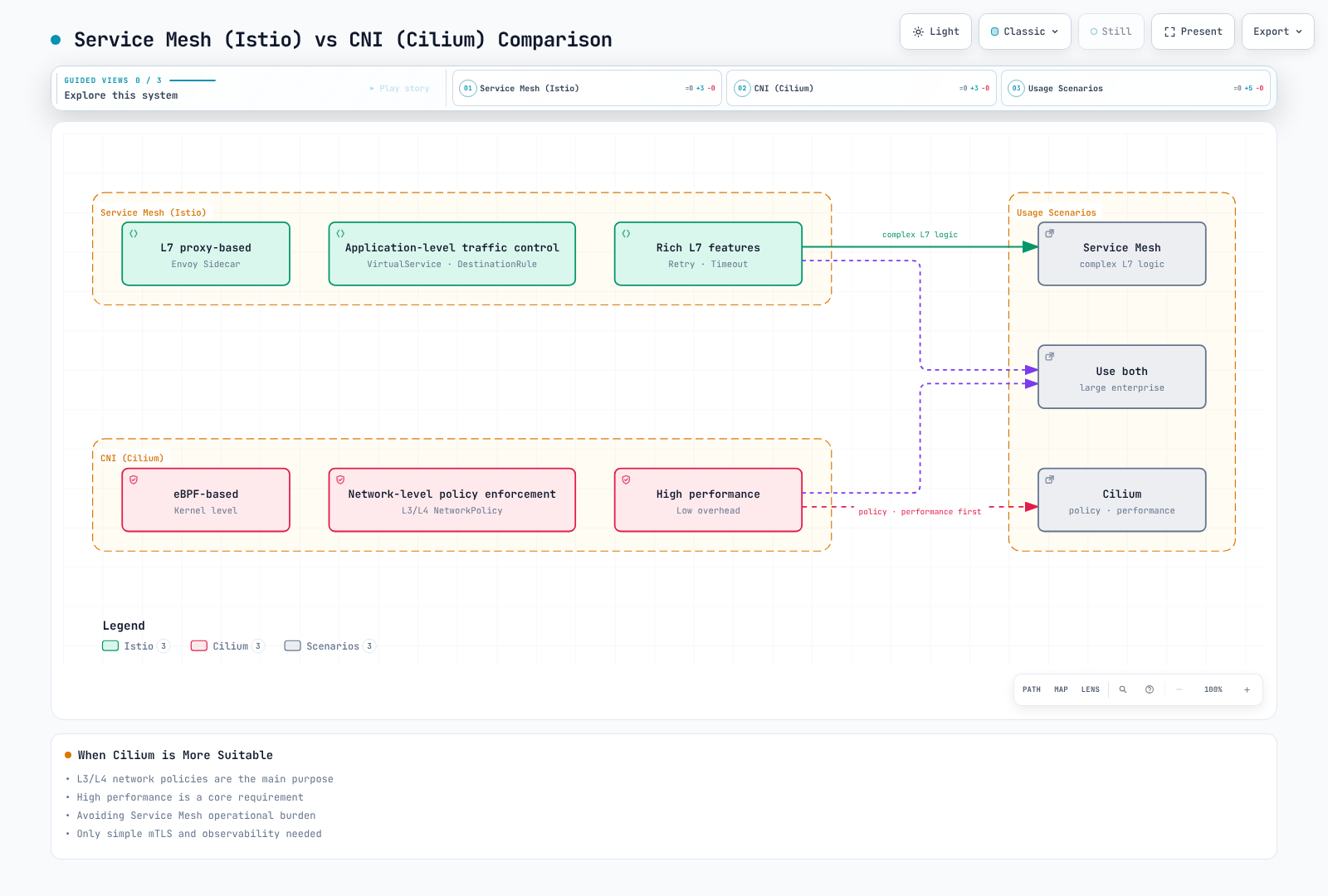Select the Application-level traffic control node
This screenshot has height=896, width=1328.
pyautogui.click(x=452, y=254)
